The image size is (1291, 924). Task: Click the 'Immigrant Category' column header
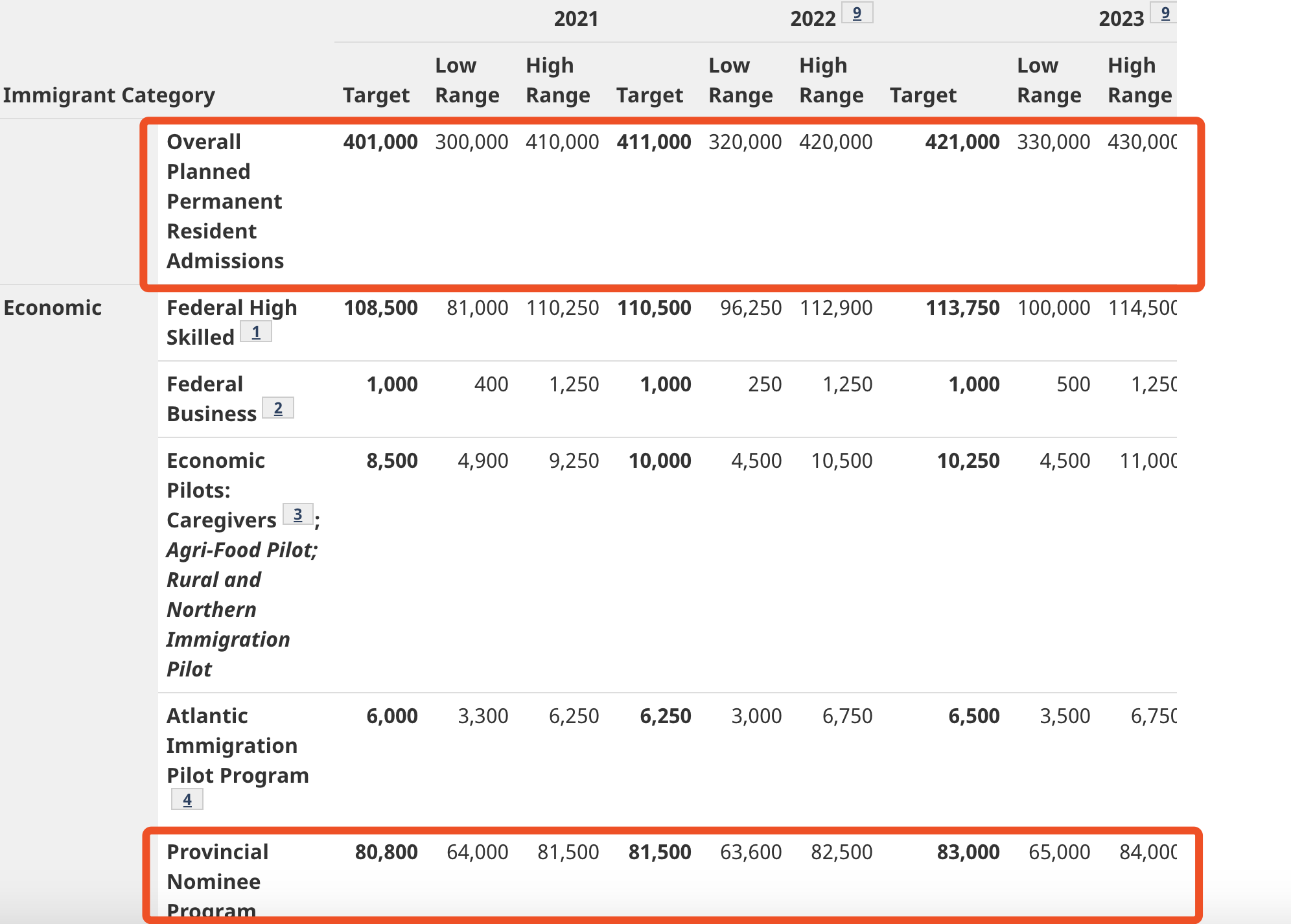(109, 95)
